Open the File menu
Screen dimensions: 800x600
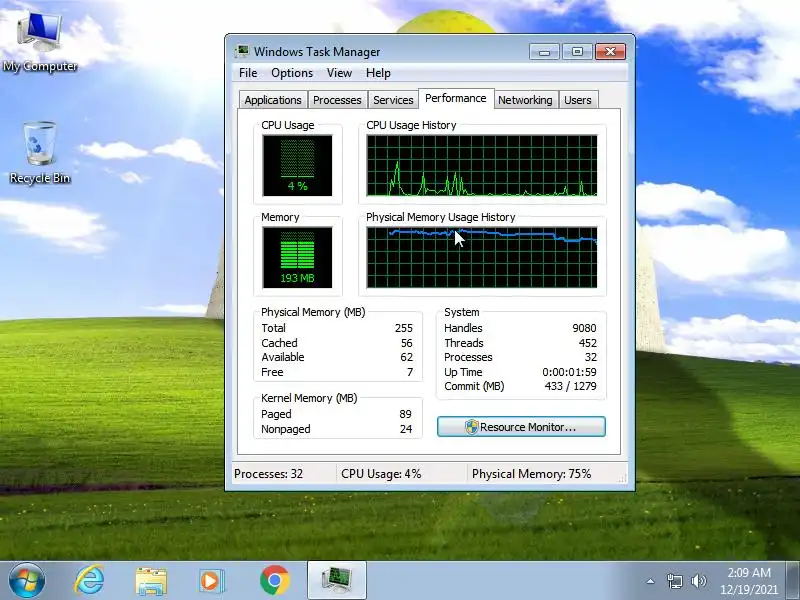pyautogui.click(x=248, y=73)
